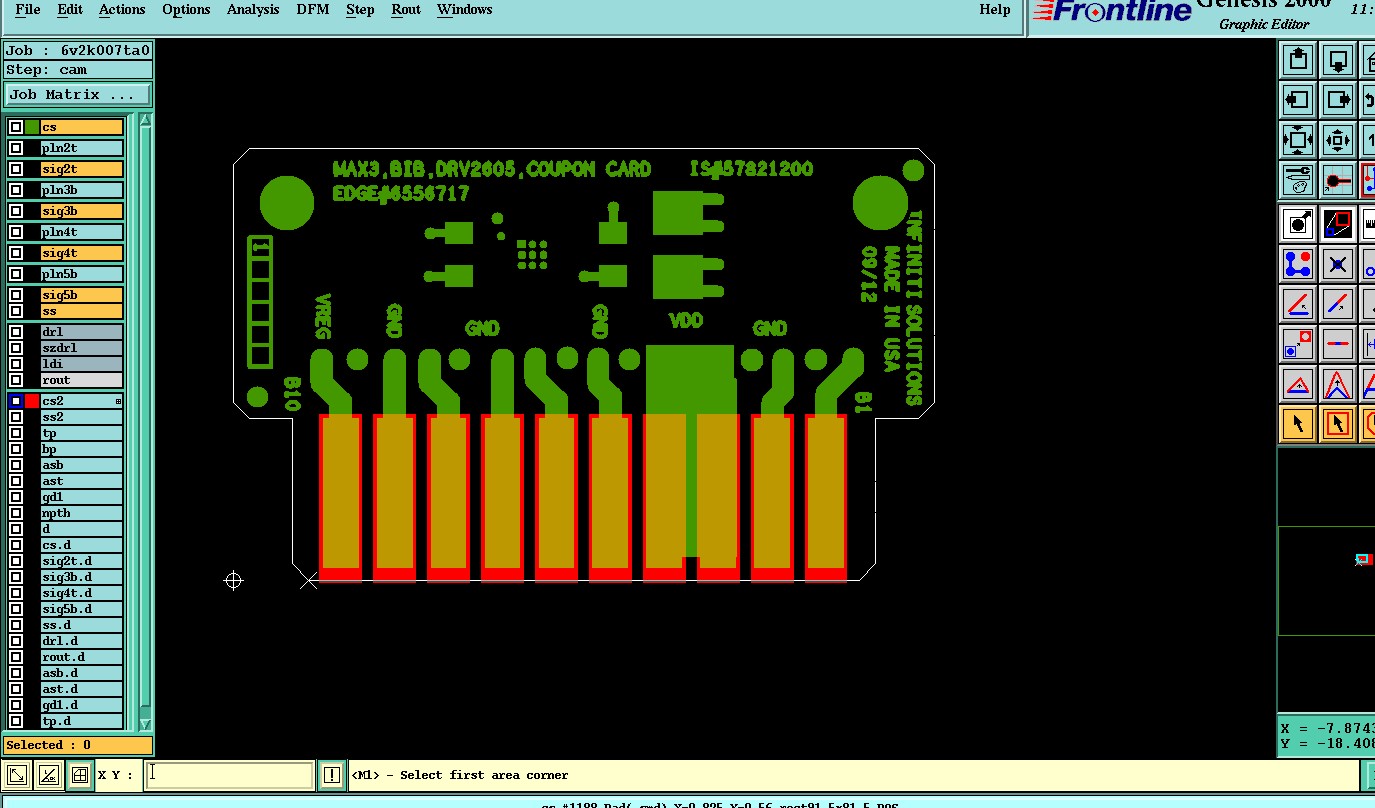Toggle the sig2t layer checkbox

coord(16,169)
